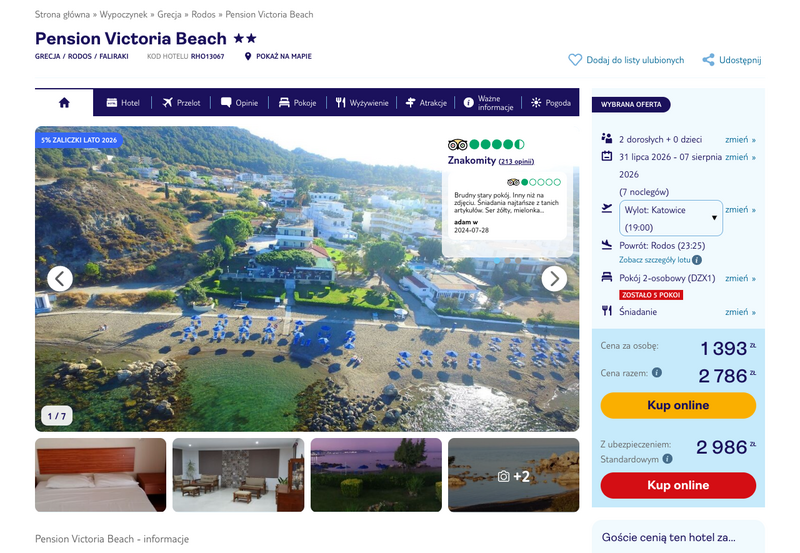Click the red Kup online button with insurance

click(678, 485)
